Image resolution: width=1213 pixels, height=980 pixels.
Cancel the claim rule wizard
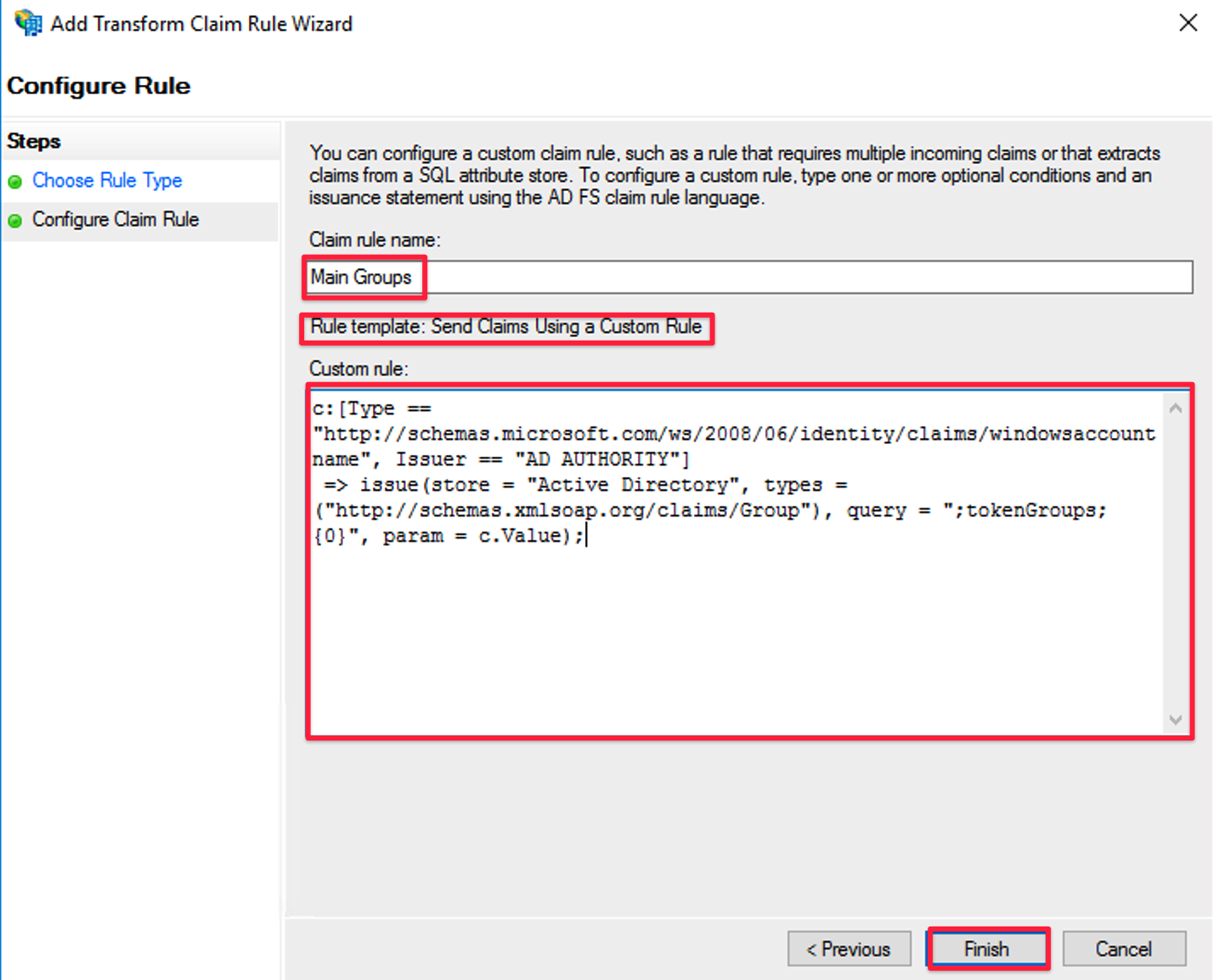[1123, 949]
